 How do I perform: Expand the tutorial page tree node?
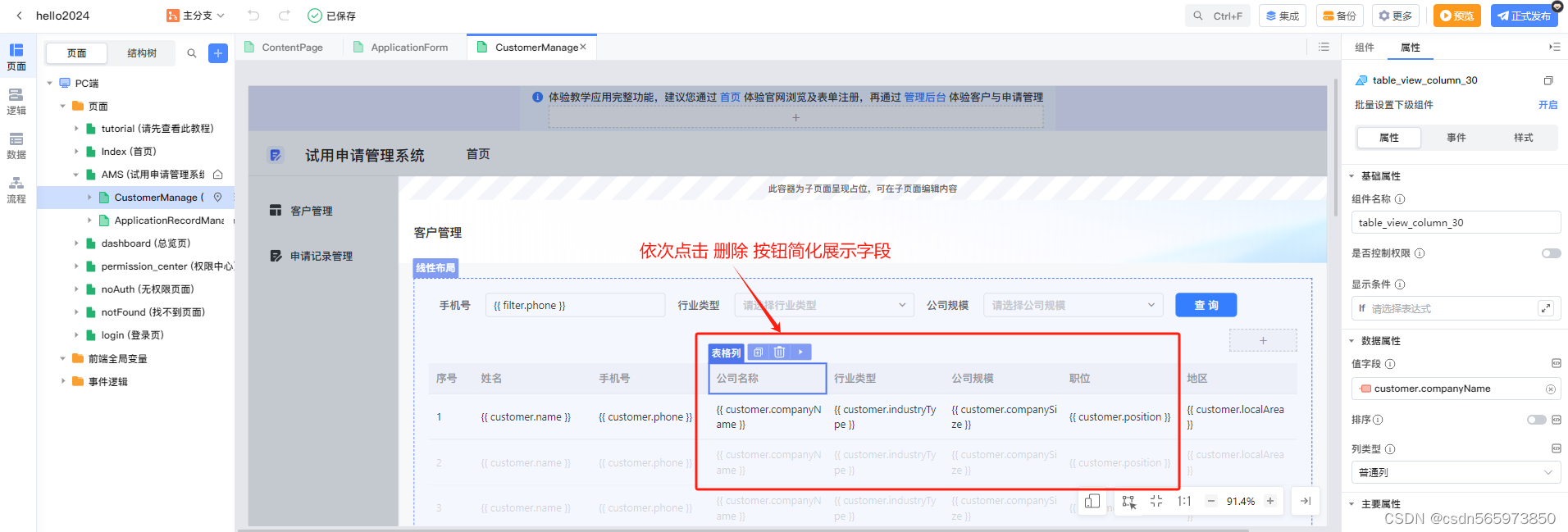point(76,129)
